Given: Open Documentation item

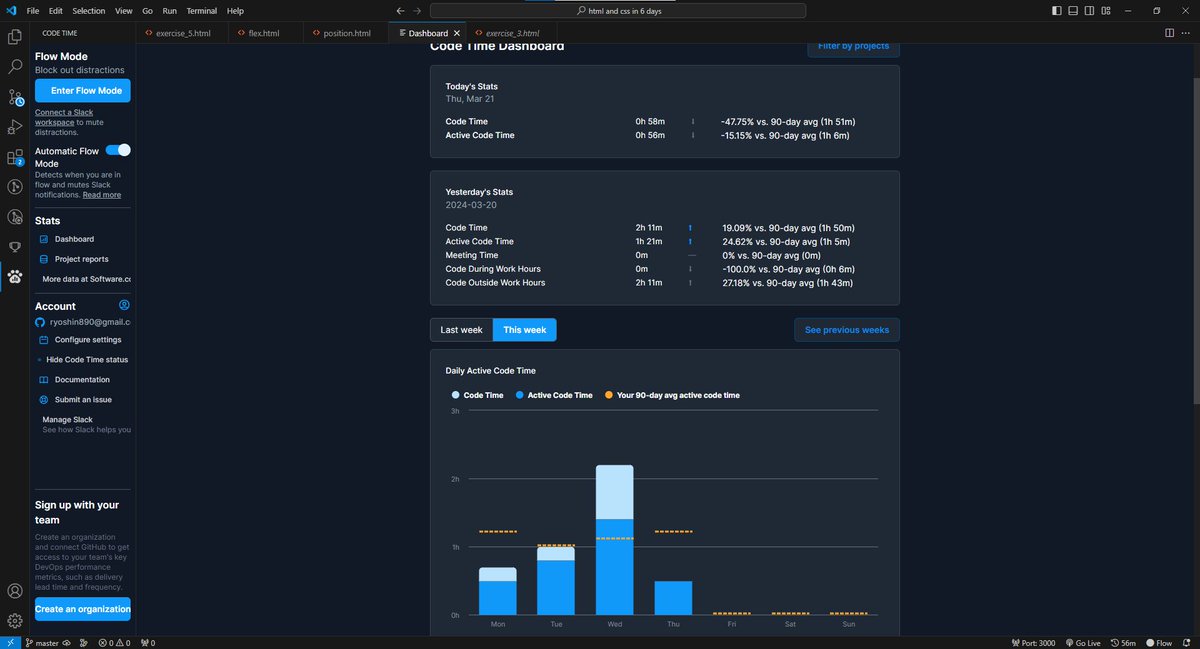Looking at the screenshot, I should [82, 380].
